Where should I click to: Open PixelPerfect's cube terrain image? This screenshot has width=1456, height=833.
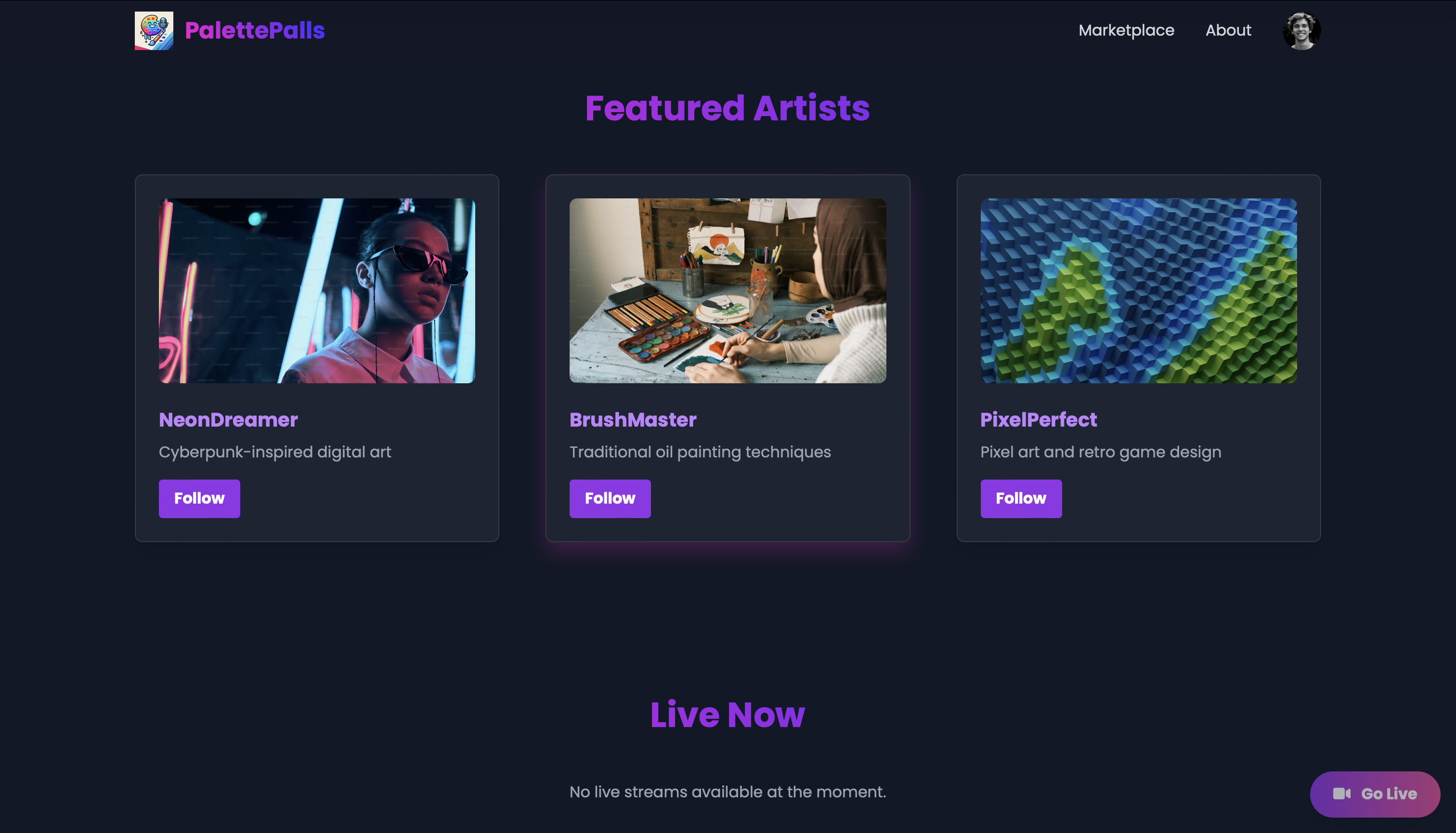coord(1139,291)
